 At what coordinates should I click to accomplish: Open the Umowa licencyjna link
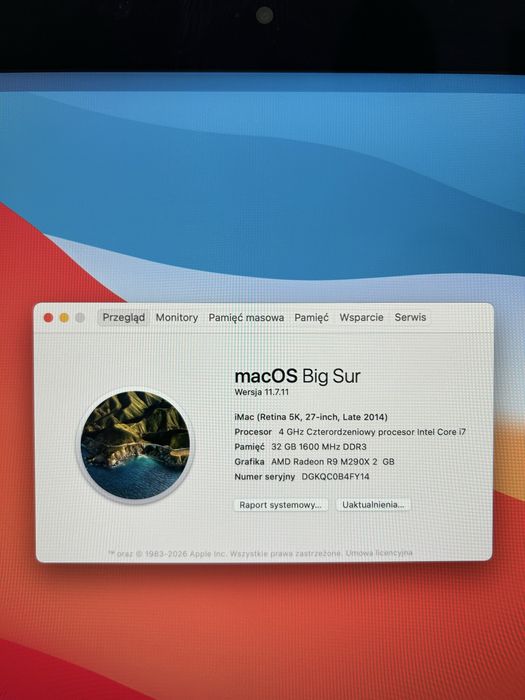coord(379,553)
